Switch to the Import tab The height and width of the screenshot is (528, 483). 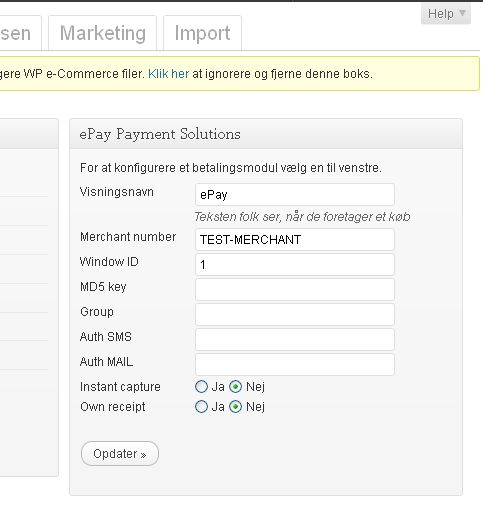(x=202, y=33)
